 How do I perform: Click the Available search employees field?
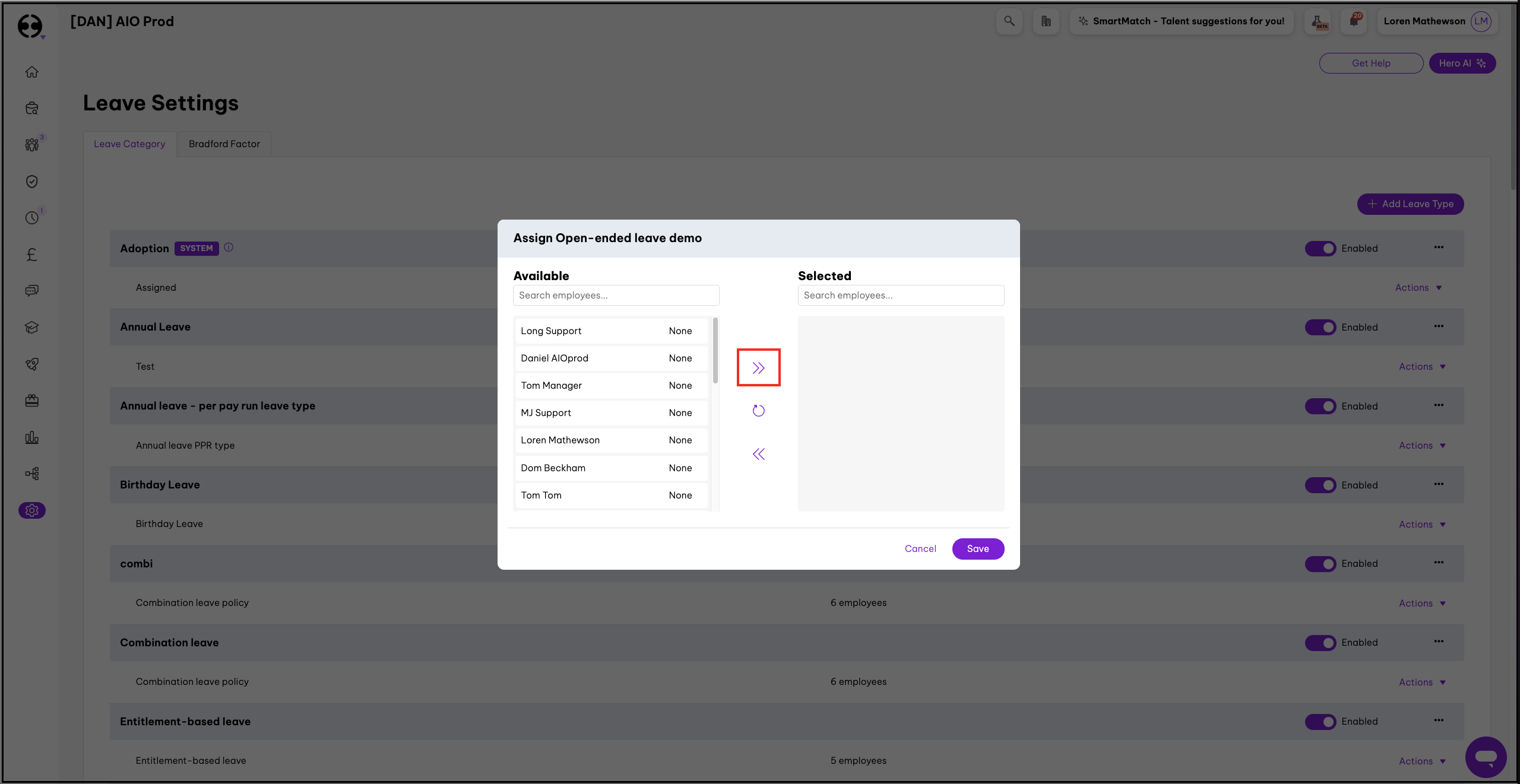pyautogui.click(x=616, y=296)
